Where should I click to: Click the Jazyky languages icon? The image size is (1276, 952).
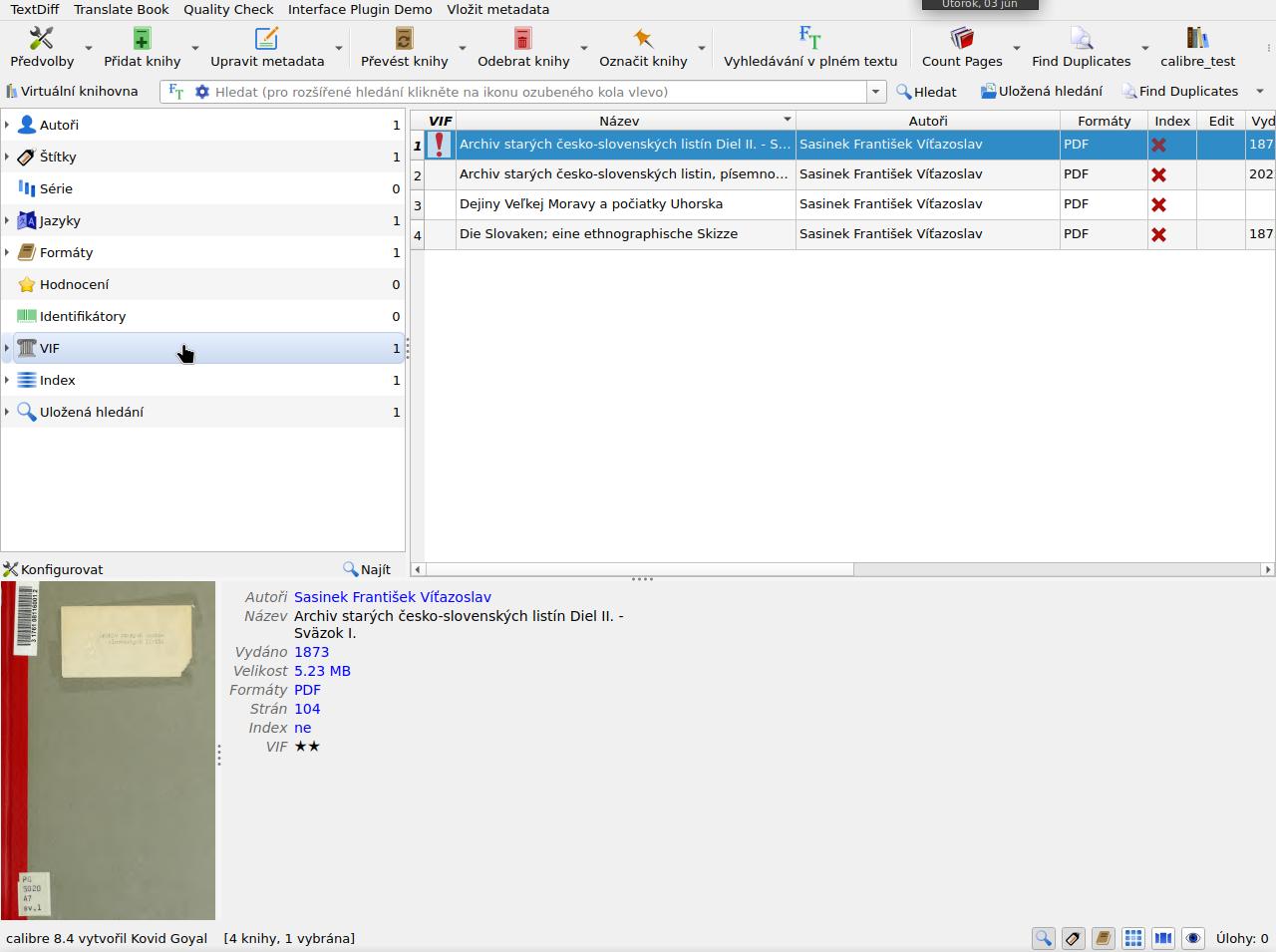[27, 220]
